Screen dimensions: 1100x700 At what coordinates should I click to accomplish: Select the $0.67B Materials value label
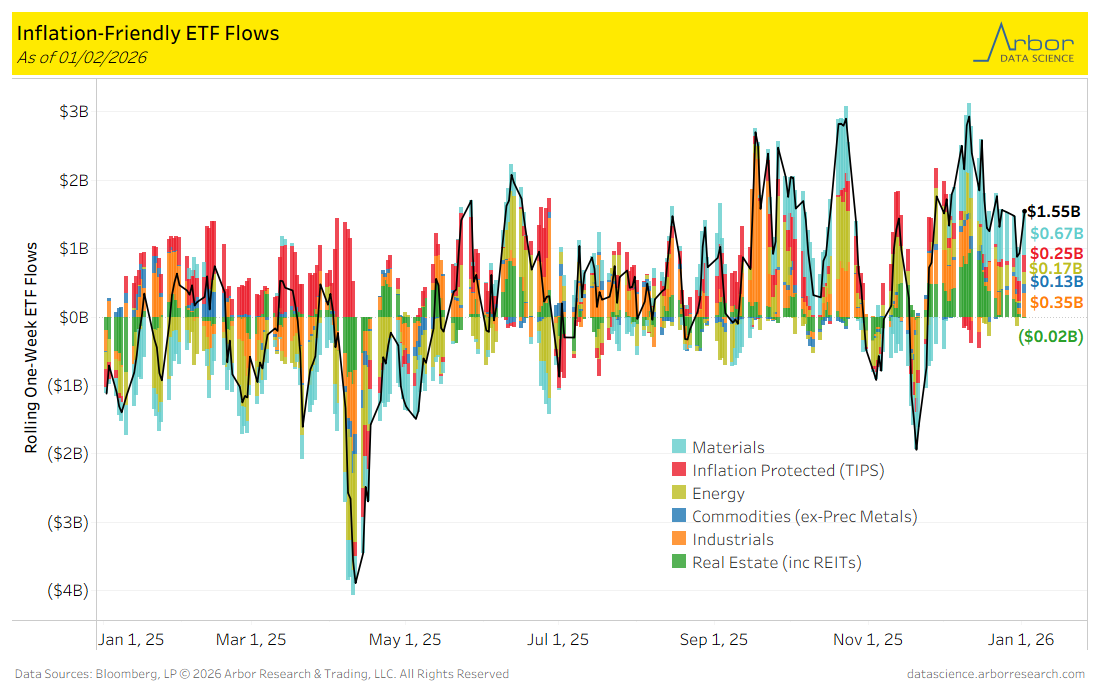pos(1055,234)
